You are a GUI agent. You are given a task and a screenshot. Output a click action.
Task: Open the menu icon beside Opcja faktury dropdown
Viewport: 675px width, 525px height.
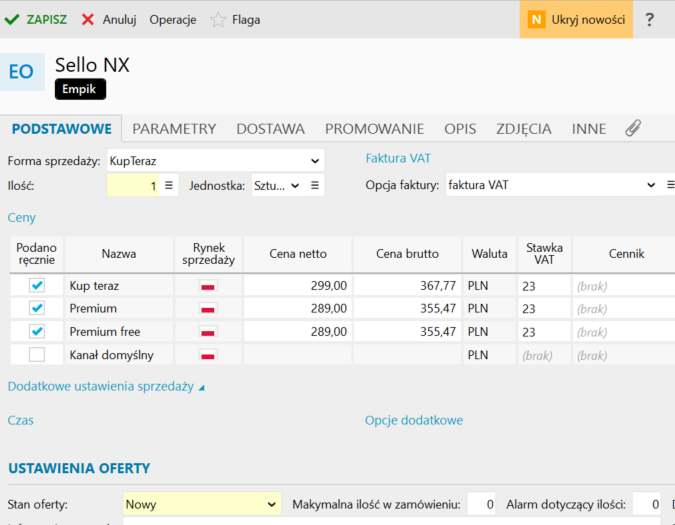670,185
